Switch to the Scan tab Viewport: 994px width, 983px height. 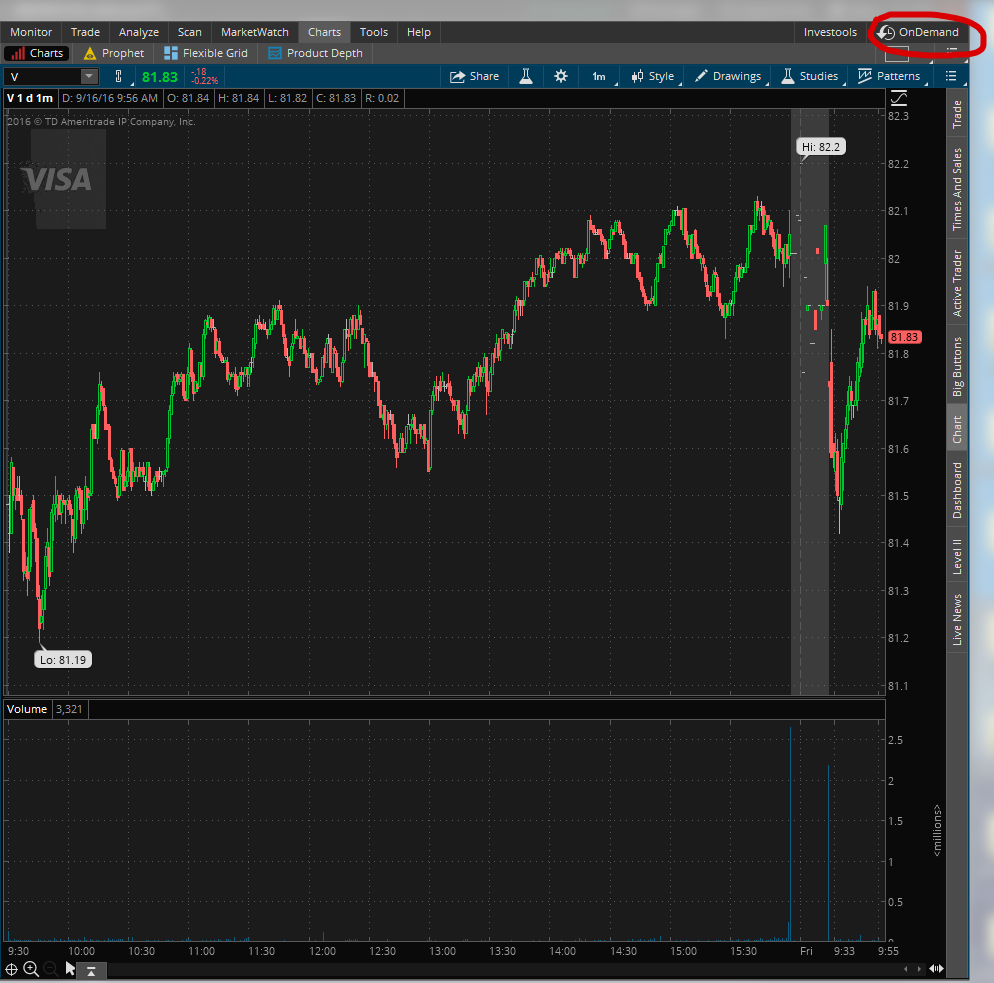pyautogui.click(x=190, y=32)
